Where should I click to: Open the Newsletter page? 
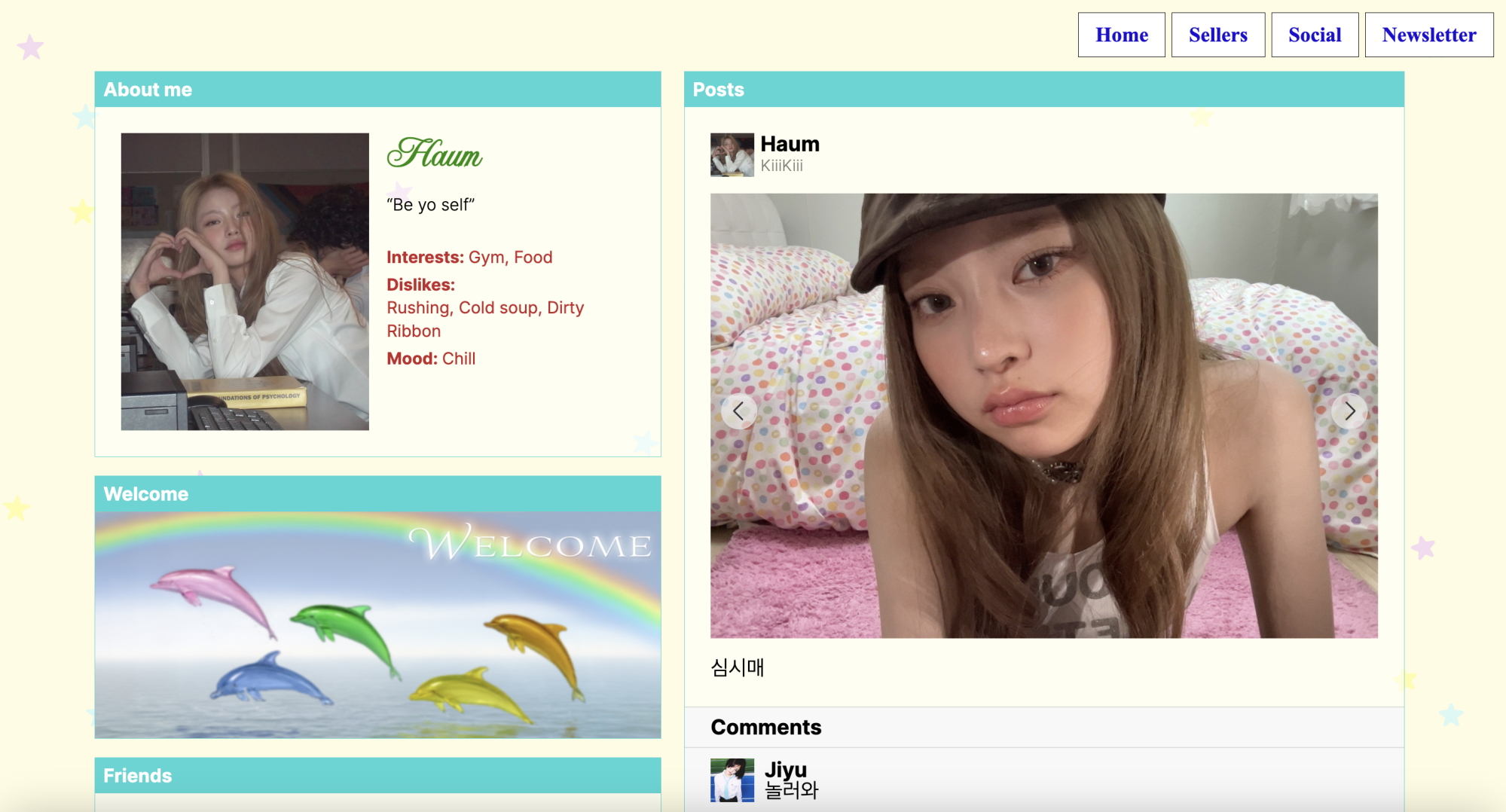pyautogui.click(x=1429, y=35)
